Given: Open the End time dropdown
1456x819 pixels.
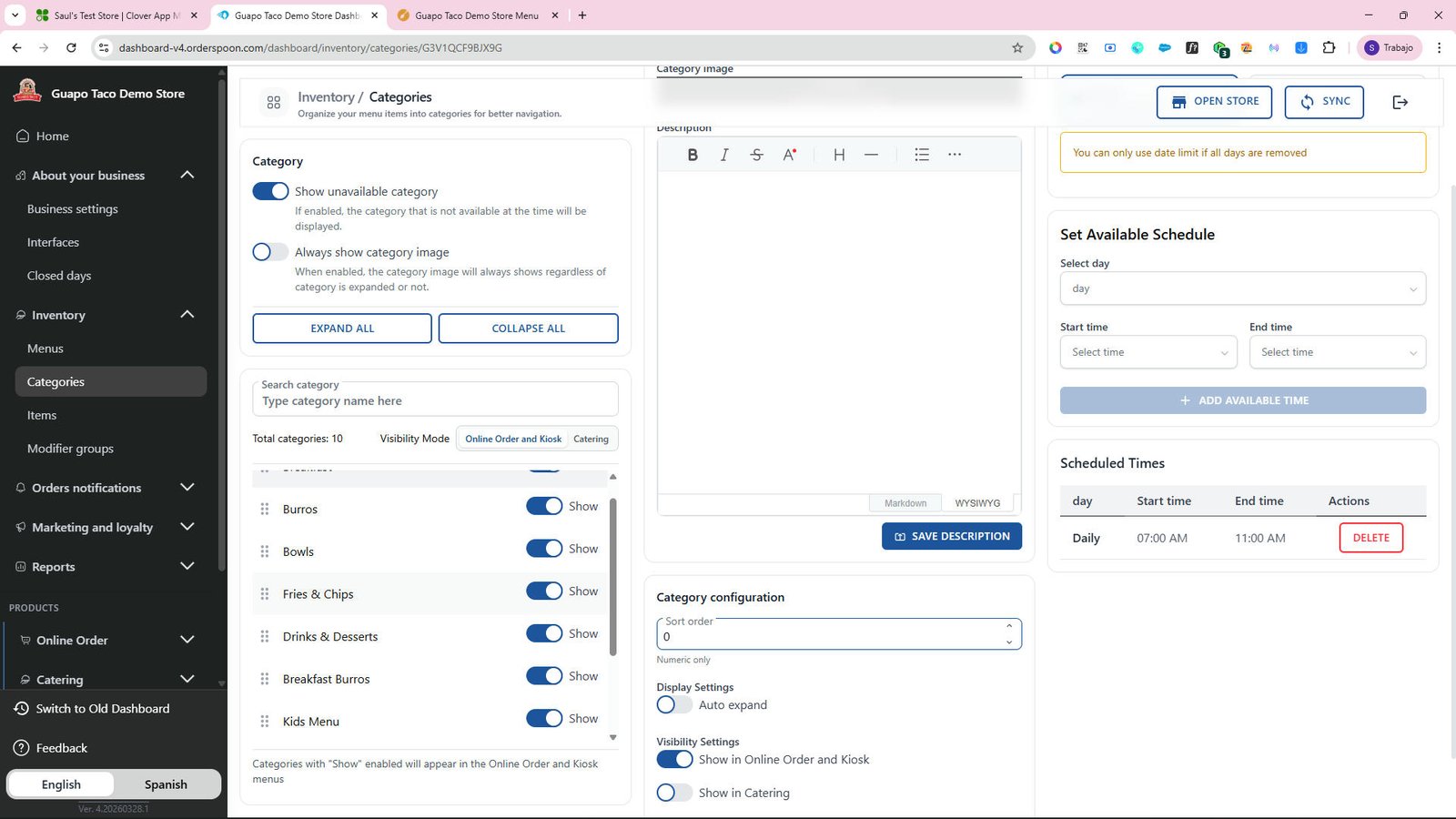Looking at the screenshot, I should pyautogui.click(x=1338, y=352).
